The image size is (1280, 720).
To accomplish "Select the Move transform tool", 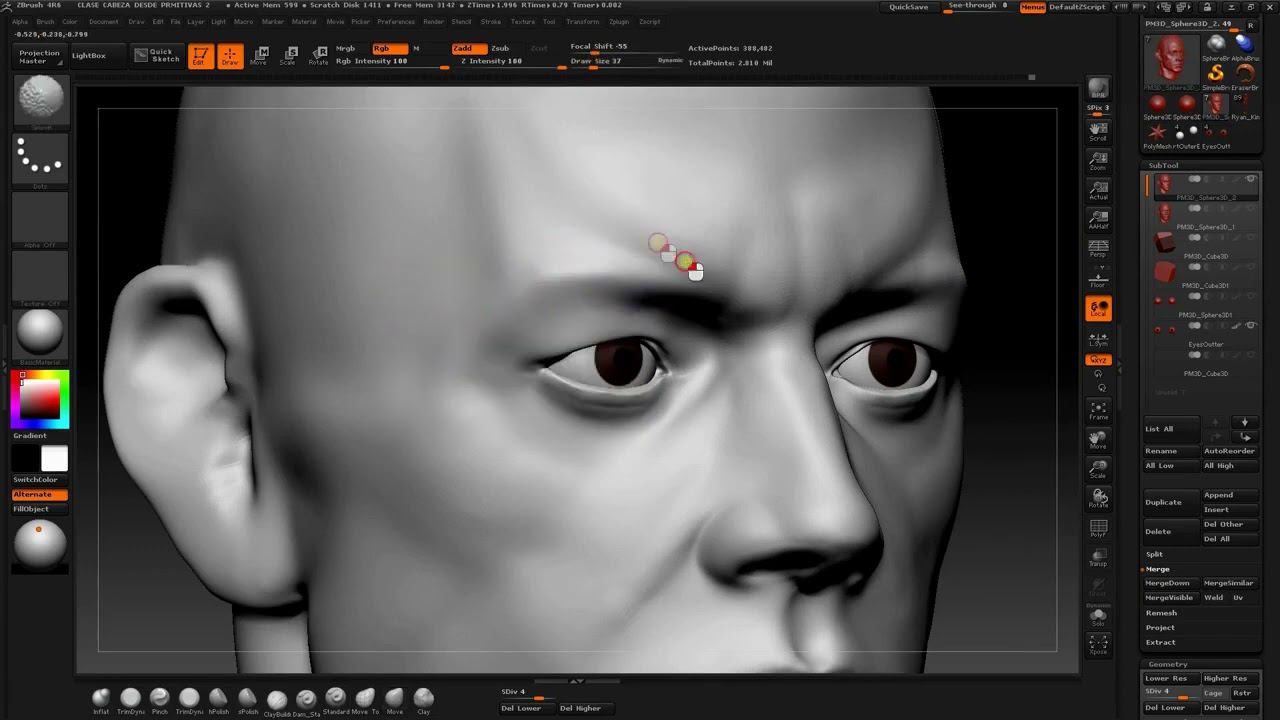I will click(x=259, y=56).
